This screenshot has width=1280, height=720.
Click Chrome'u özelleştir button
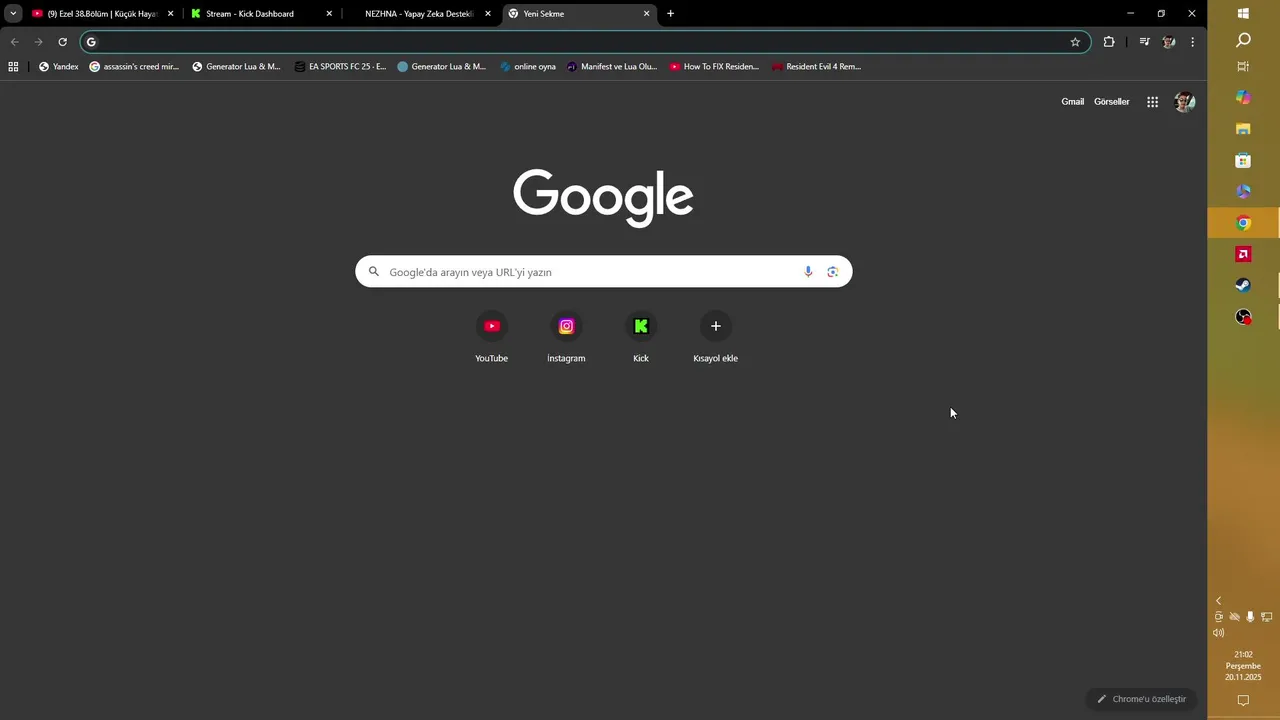[x=1141, y=699]
